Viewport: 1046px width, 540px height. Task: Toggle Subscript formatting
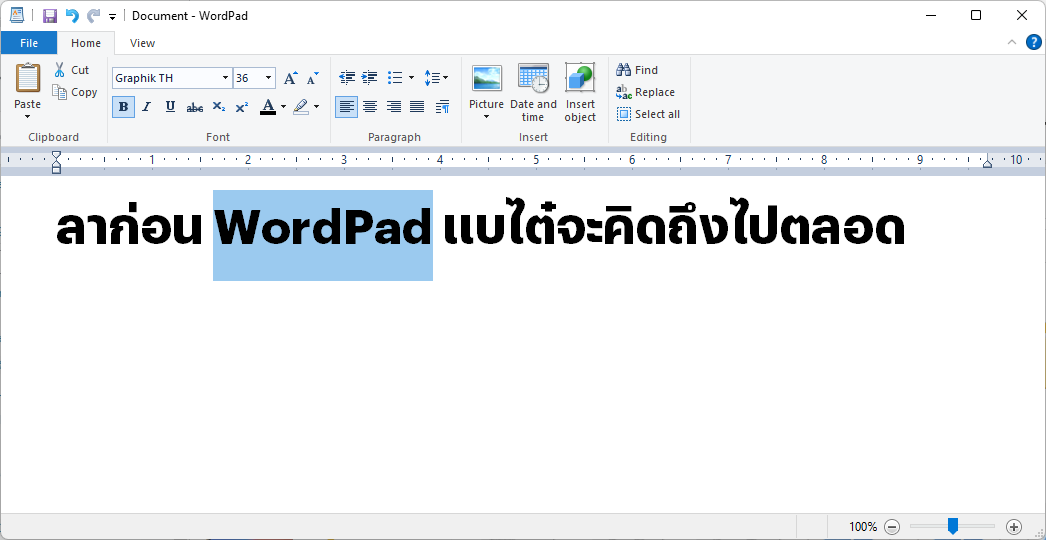coord(218,107)
